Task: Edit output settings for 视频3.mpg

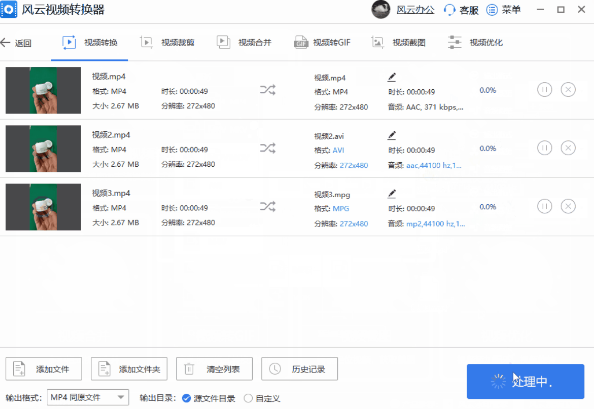Action: pos(392,194)
